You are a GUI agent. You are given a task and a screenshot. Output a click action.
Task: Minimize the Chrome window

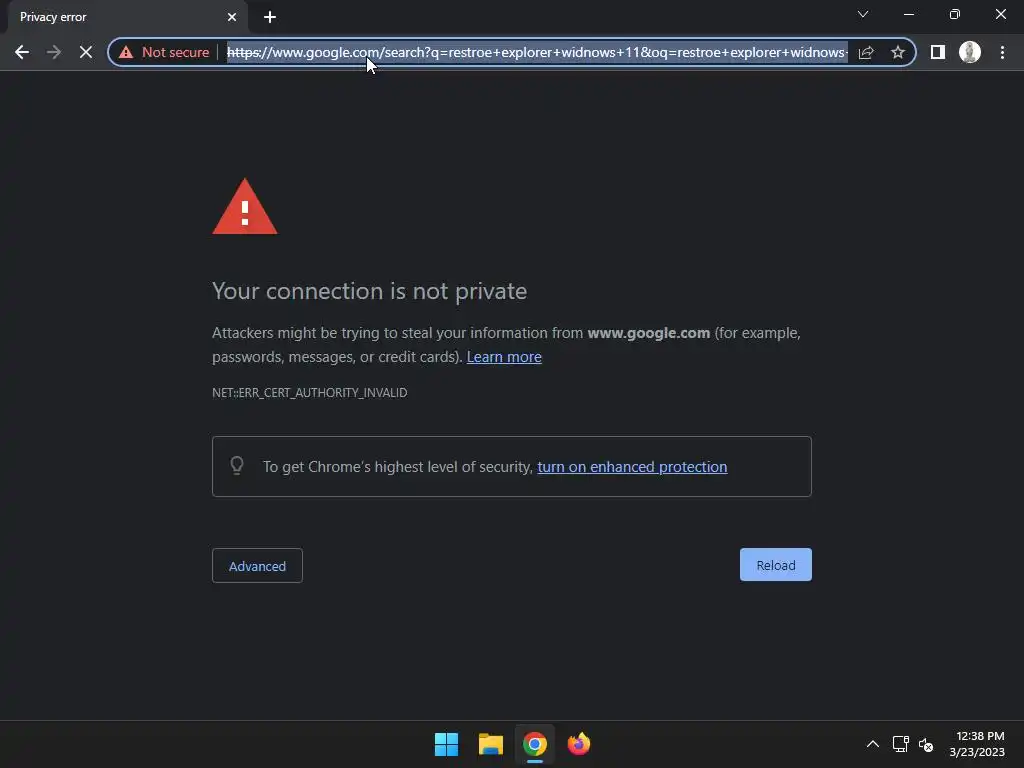tap(908, 14)
